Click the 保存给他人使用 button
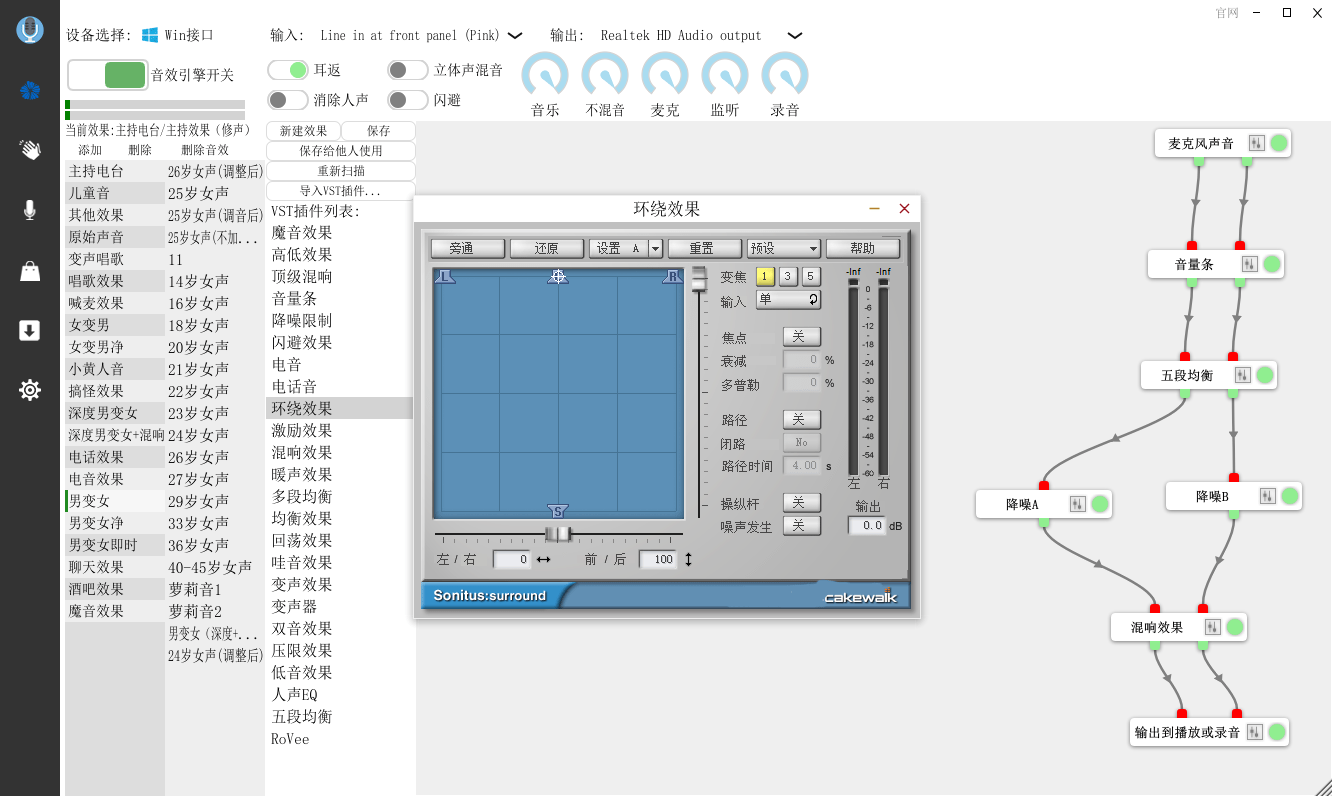The height and width of the screenshot is (796, 1332). click(x=341, y=151)
